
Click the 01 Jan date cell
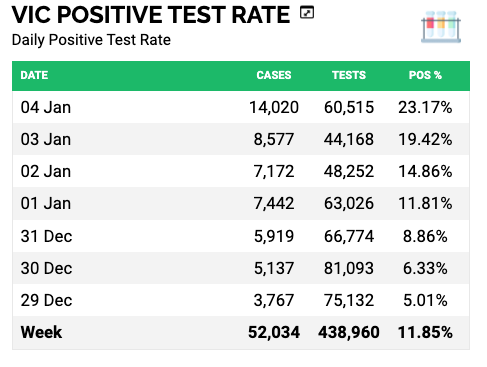click(x=46, y=203)
